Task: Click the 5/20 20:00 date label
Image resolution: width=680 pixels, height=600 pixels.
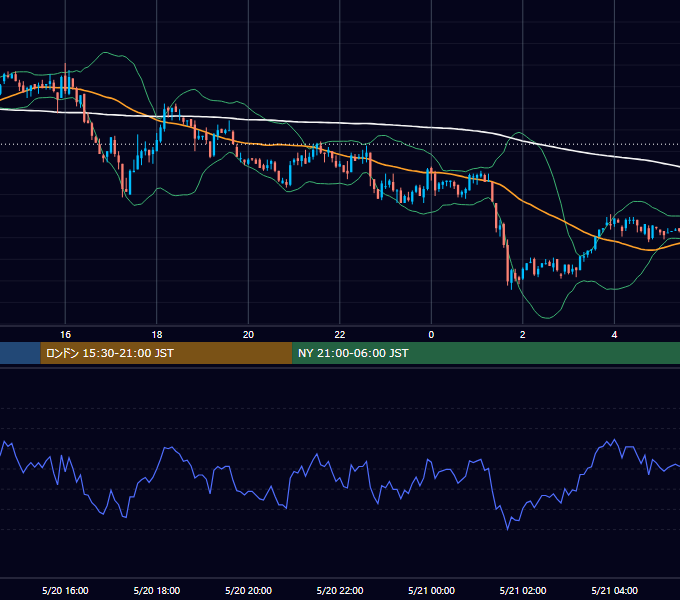Action: [x=248, y=590]
